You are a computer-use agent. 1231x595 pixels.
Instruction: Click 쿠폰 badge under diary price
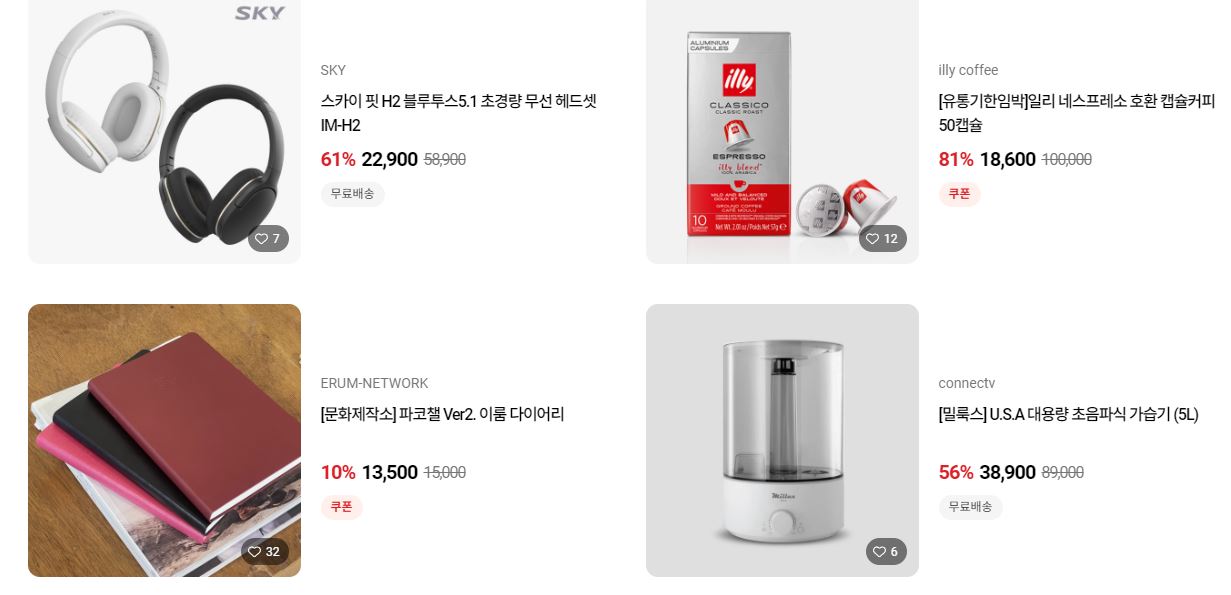[341, 507]
